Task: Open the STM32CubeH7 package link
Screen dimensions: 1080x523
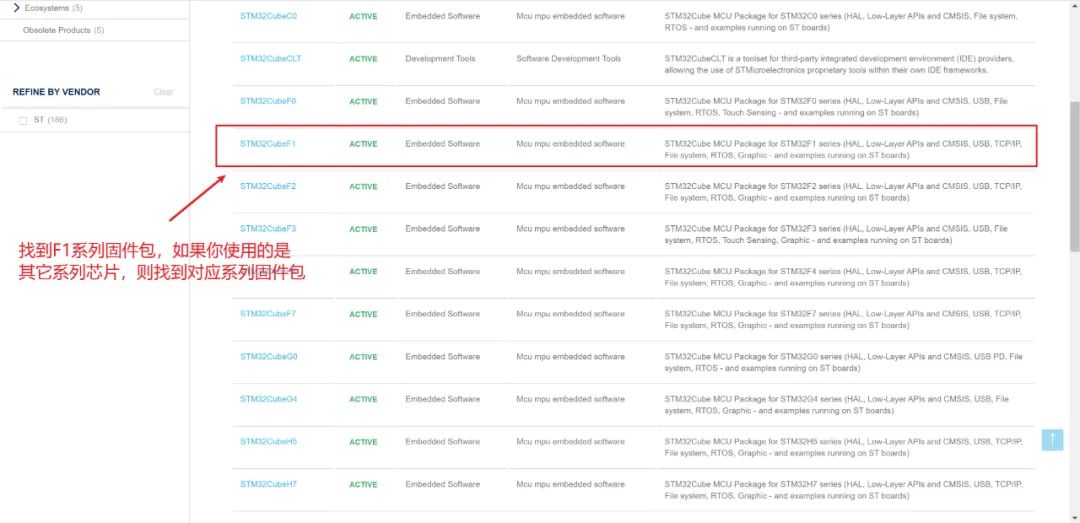Action: pyautogui.click(x=269, y=484)
